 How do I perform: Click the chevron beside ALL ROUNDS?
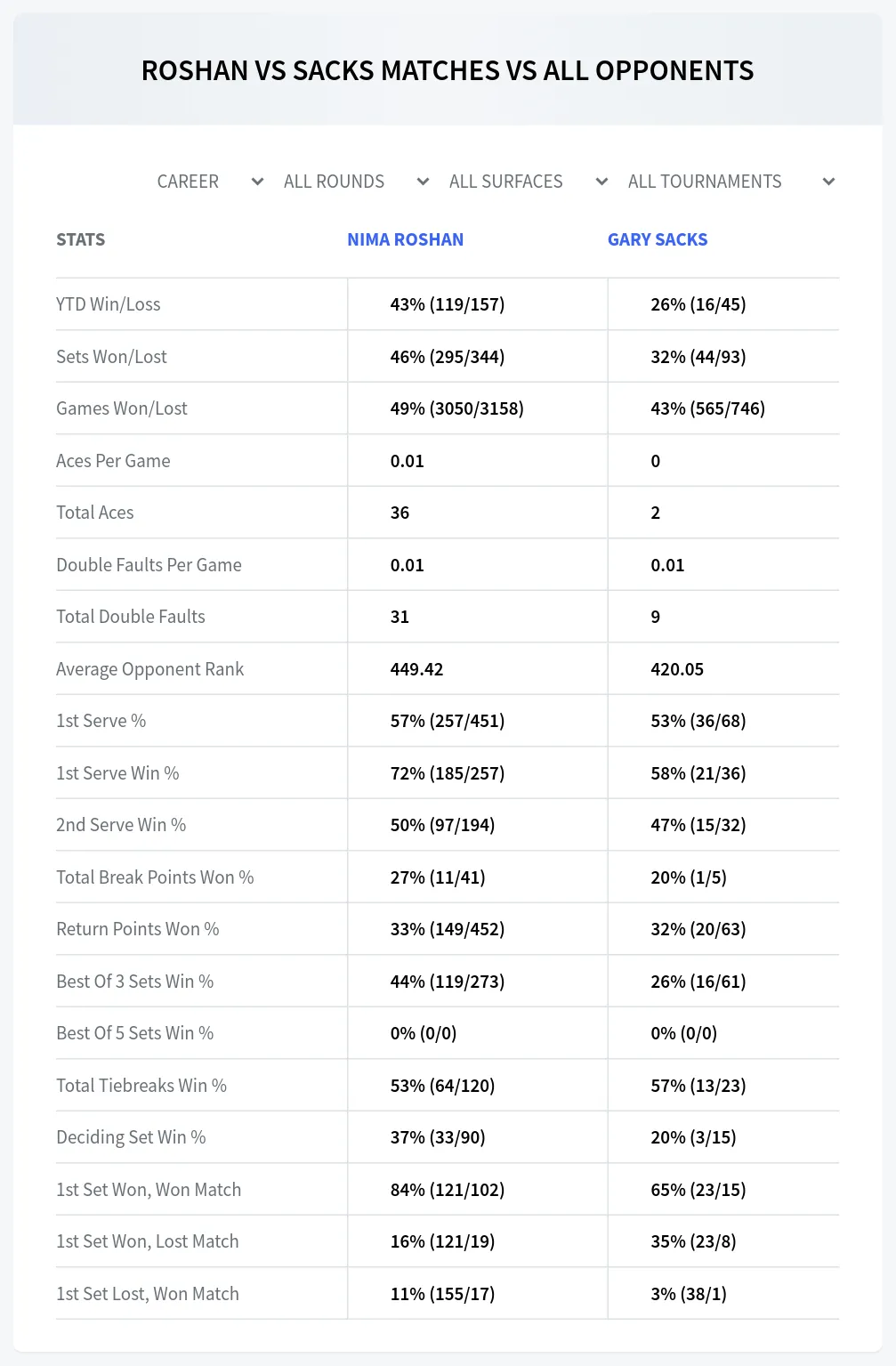(x=423, y=182)
